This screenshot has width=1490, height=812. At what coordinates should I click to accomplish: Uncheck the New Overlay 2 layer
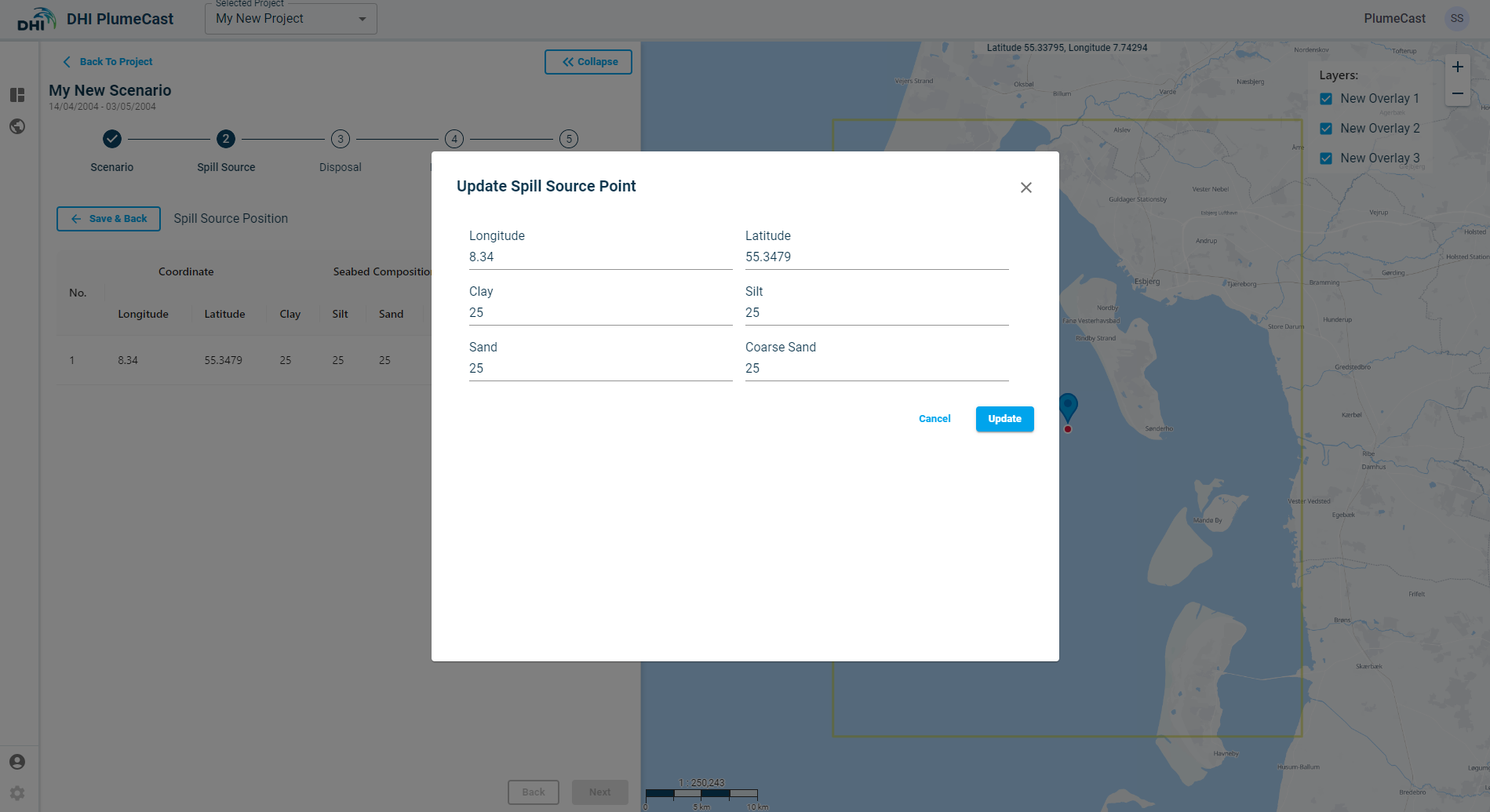[1326, 129]
